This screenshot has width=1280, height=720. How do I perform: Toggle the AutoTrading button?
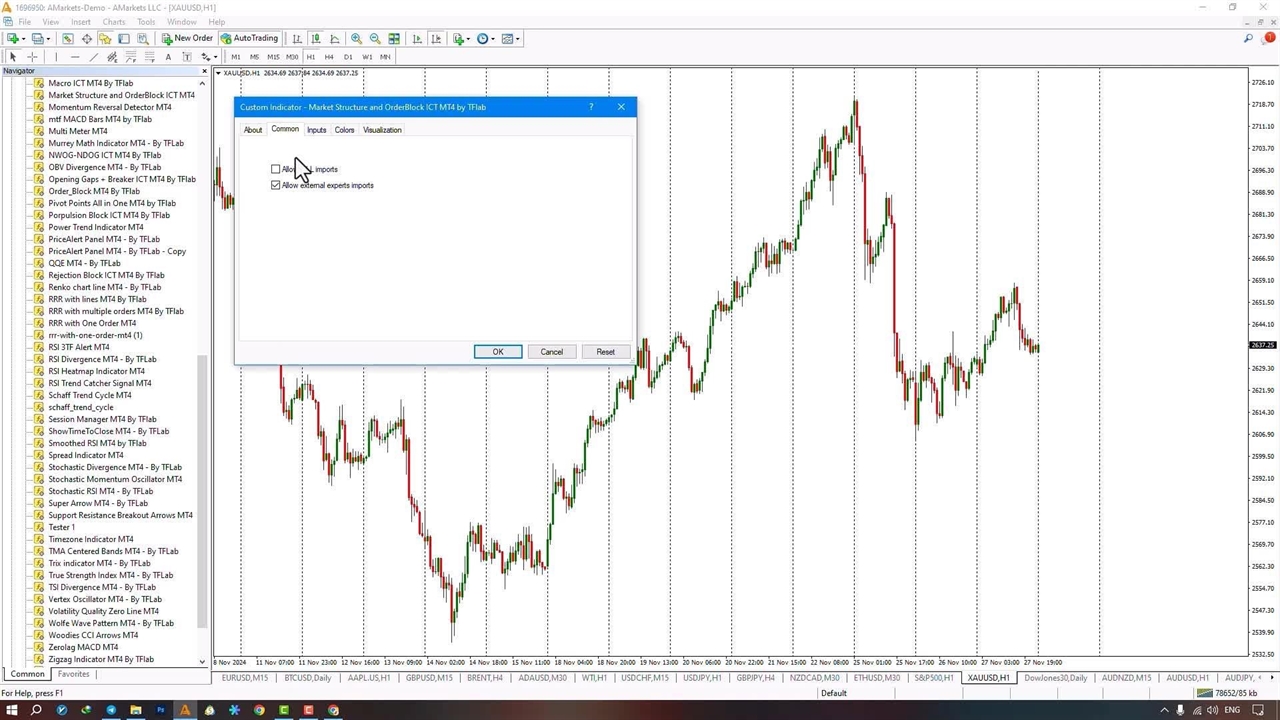tap(249, 39)
